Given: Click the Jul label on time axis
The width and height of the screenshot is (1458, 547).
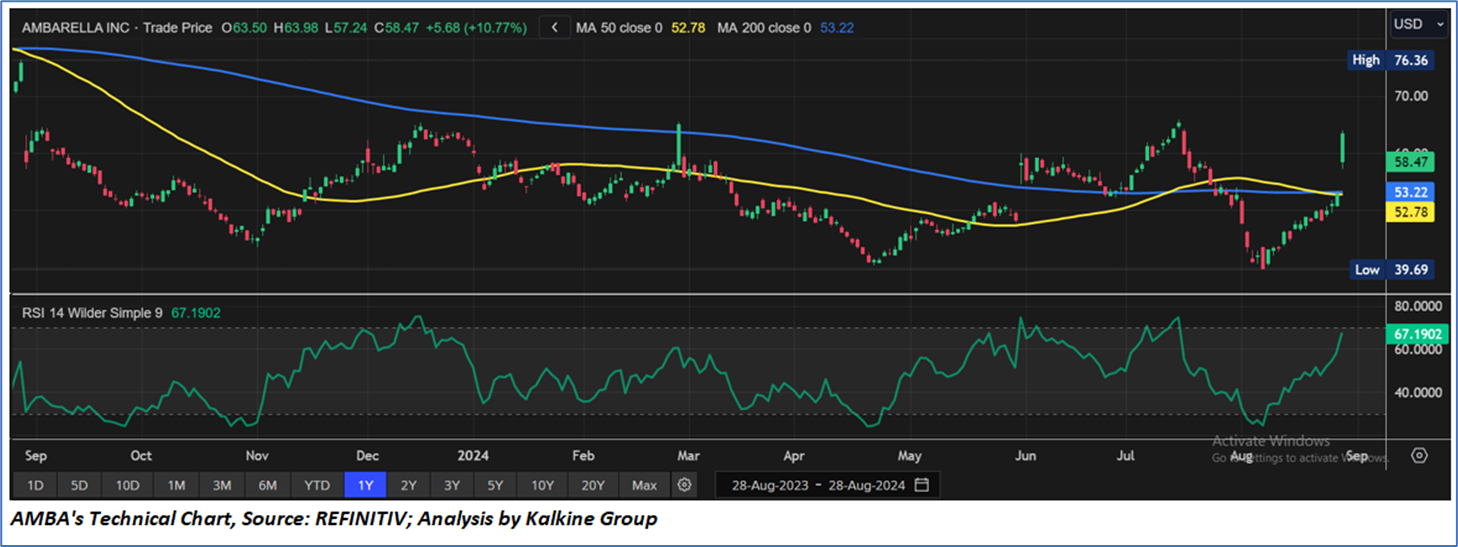Looking at the screenshot, I should (1125, 456).
